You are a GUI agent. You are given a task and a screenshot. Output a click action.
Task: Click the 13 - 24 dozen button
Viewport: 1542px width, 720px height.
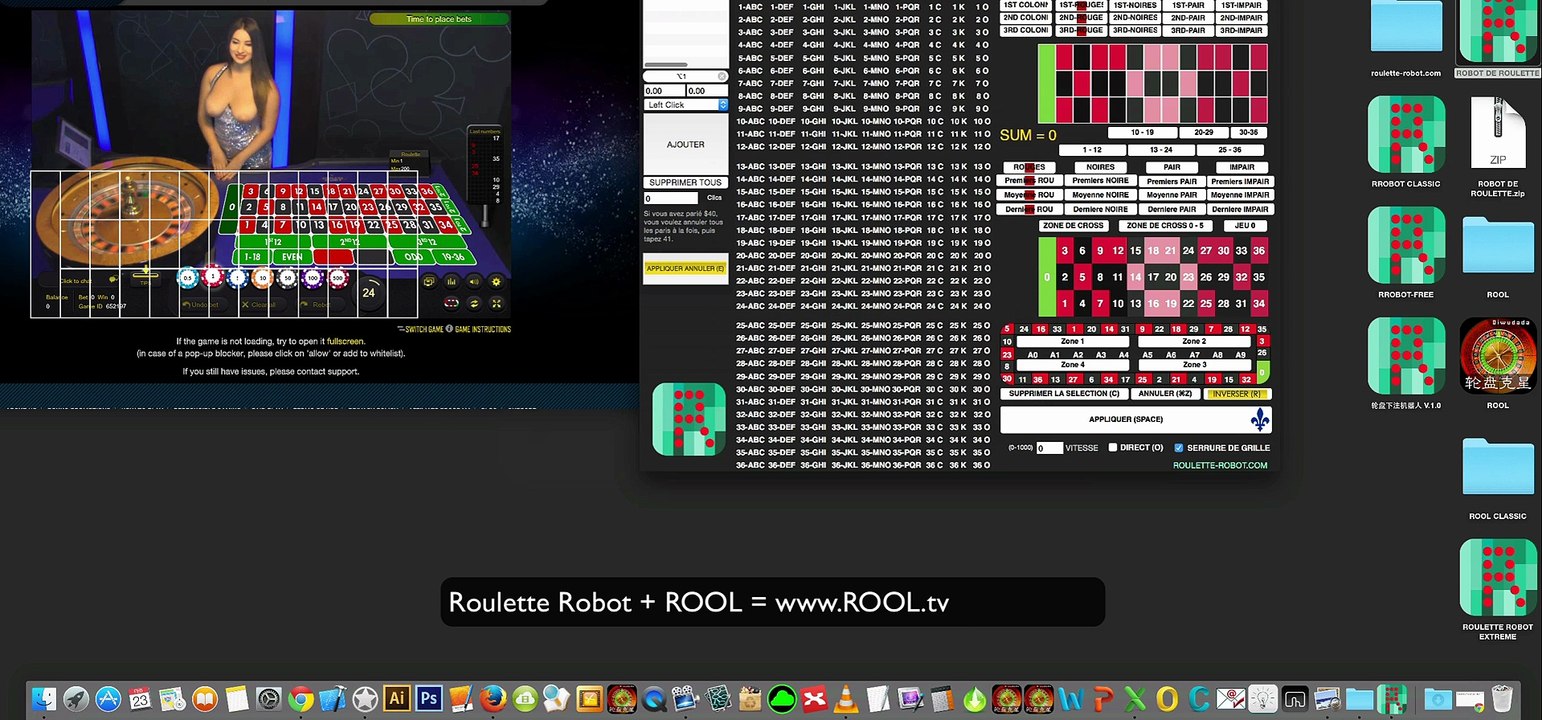[1161, 150]
